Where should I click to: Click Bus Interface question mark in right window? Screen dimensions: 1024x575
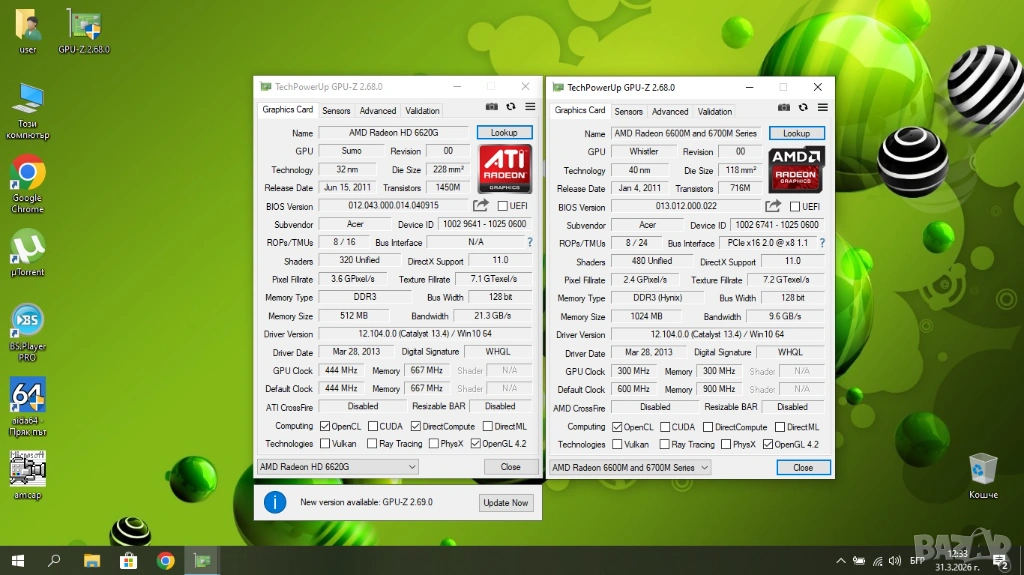[x=822, y=243]
